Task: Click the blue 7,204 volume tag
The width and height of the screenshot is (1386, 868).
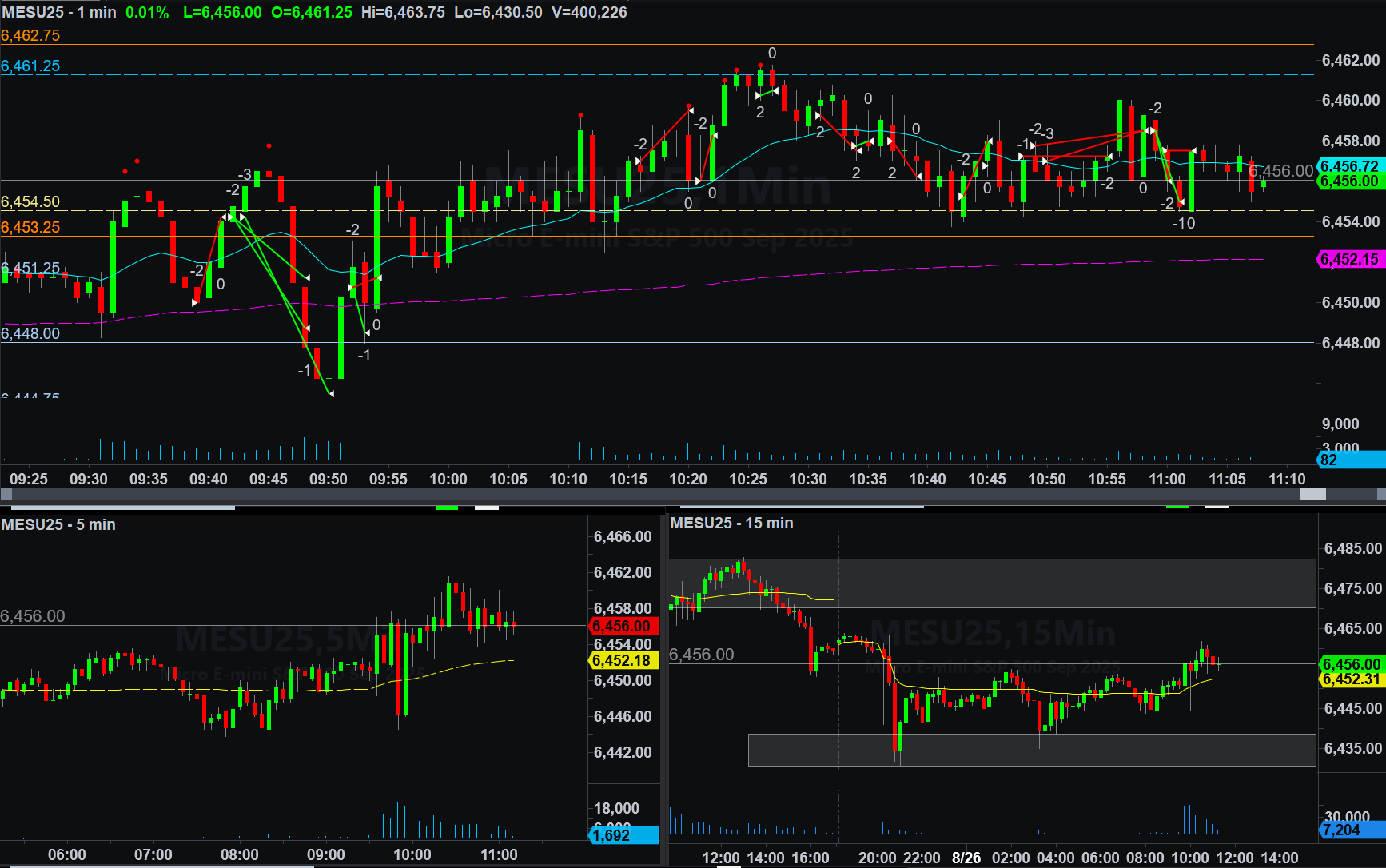Action: 1351,830
